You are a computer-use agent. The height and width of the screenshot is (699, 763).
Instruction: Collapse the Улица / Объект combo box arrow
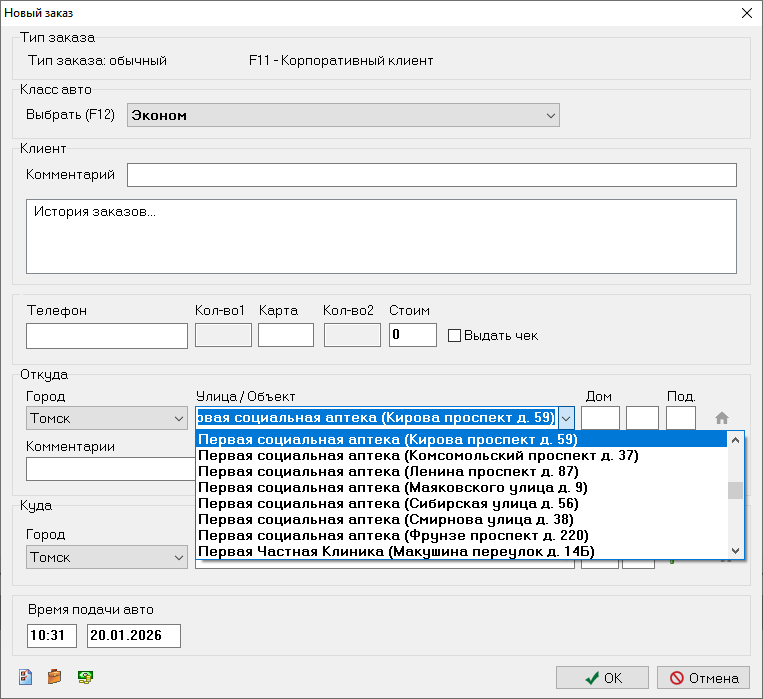click(x=566, y=418)
